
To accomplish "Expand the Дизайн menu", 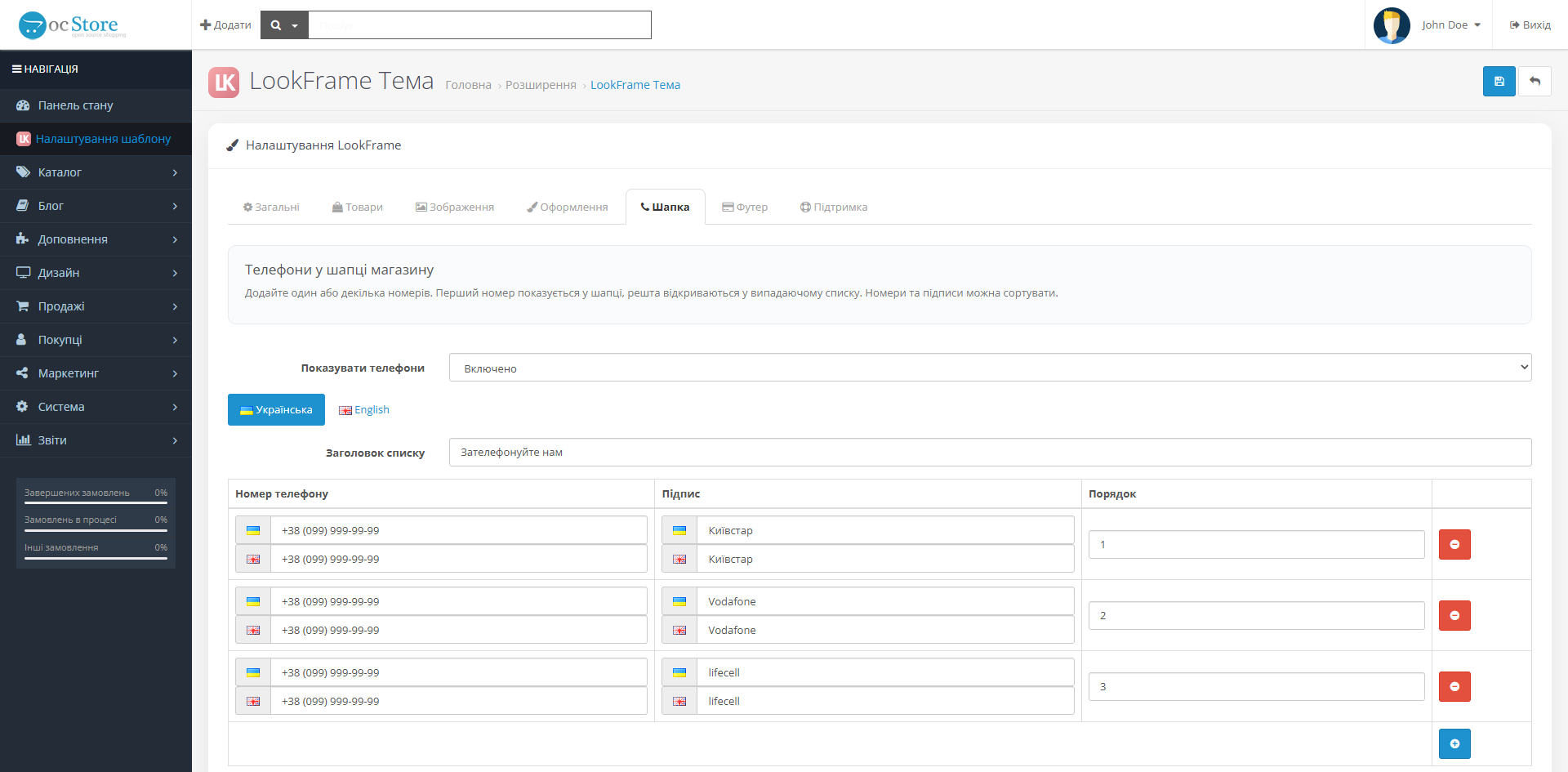I will (x=96, y=273).
